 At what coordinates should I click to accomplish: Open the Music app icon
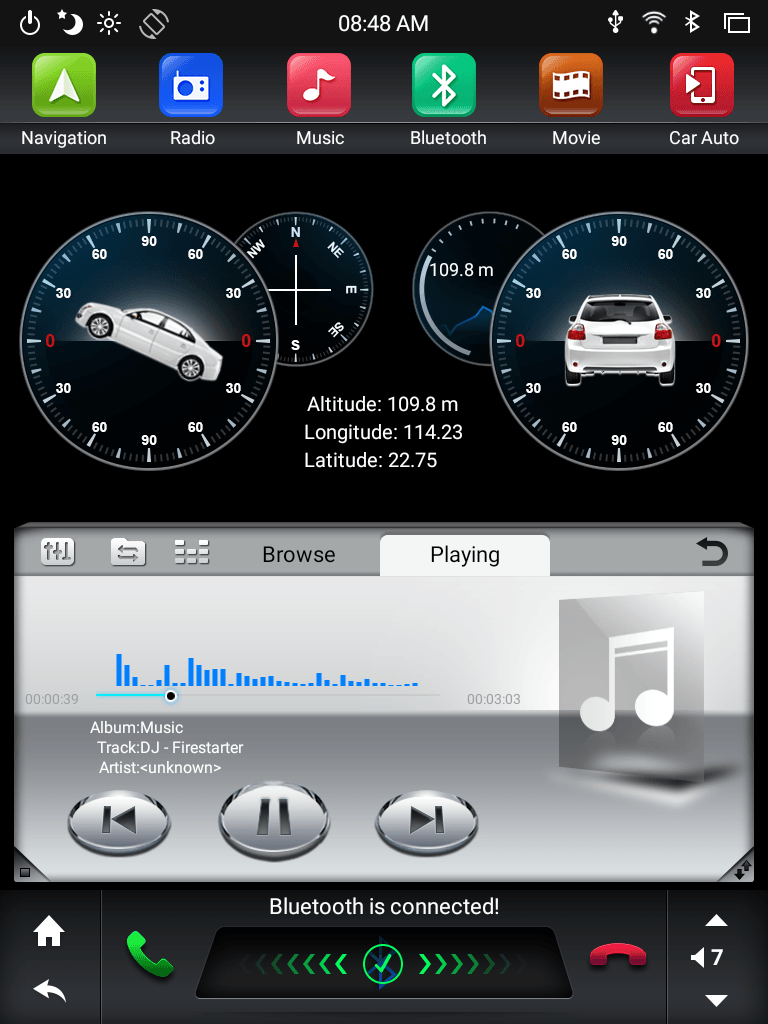(319, 86)
